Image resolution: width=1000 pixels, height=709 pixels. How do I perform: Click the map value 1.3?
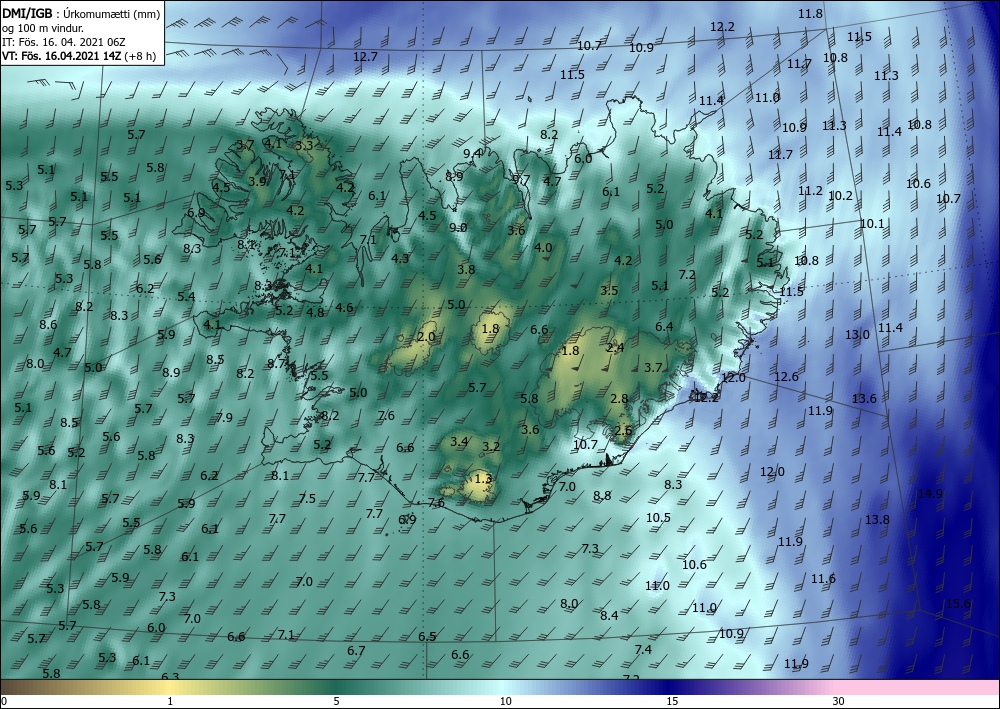coord(484,478)
